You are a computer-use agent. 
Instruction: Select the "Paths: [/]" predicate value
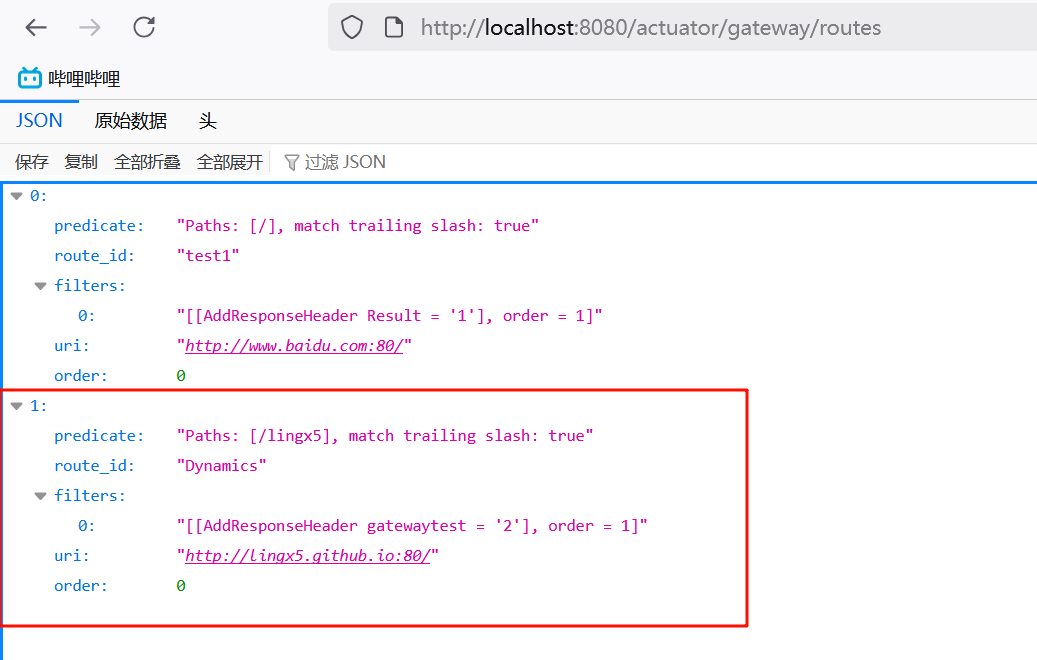[x=358, y=226]
